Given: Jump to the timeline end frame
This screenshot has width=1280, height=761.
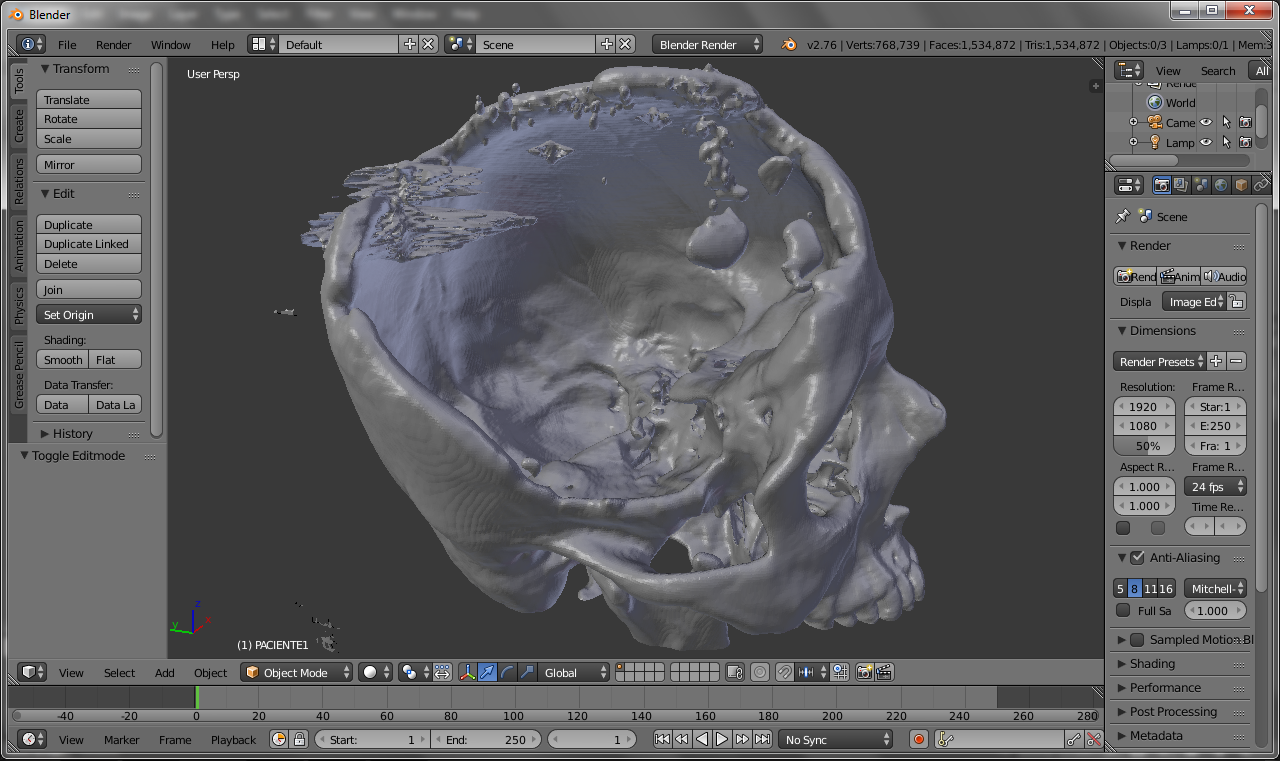Looking at the screenshot, I should [762, 740].
